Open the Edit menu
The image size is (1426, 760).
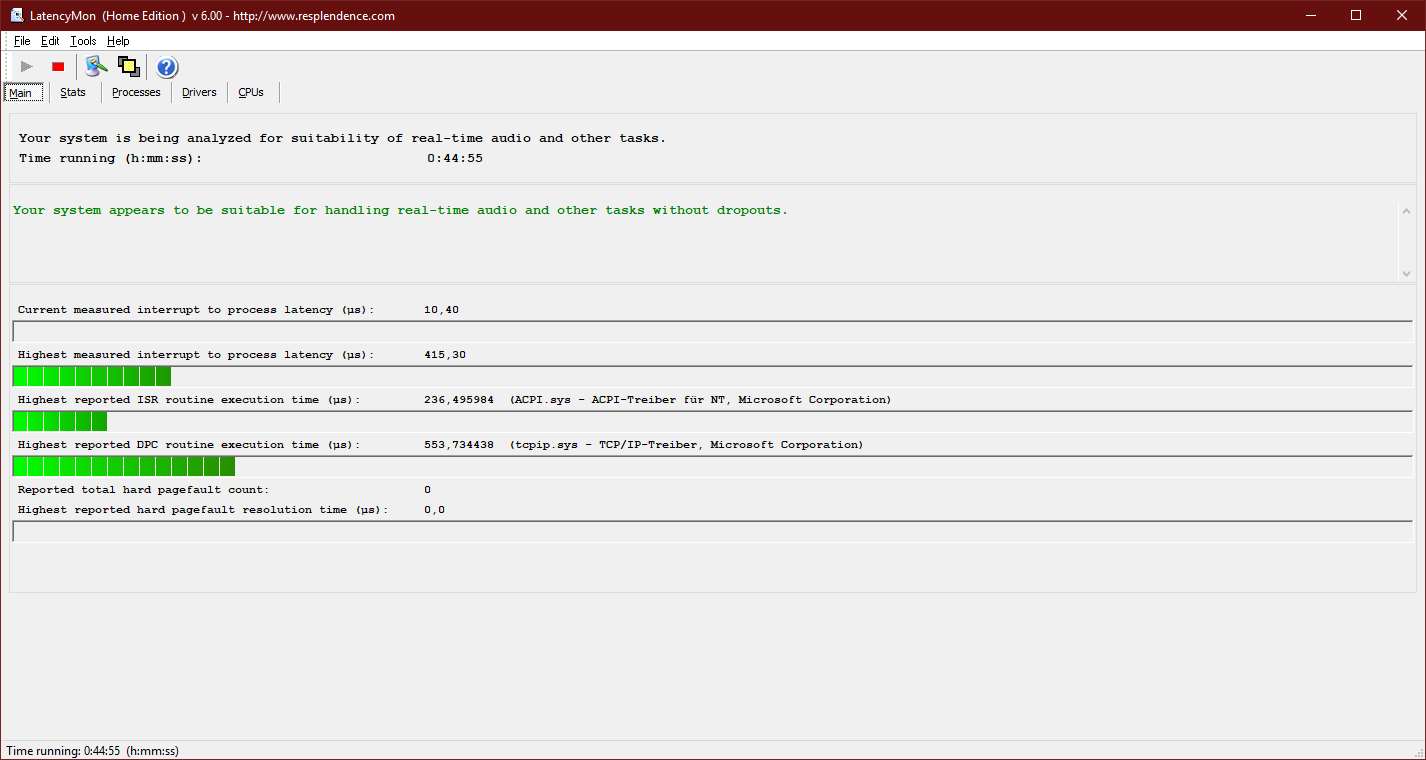[x=50, y=41]
